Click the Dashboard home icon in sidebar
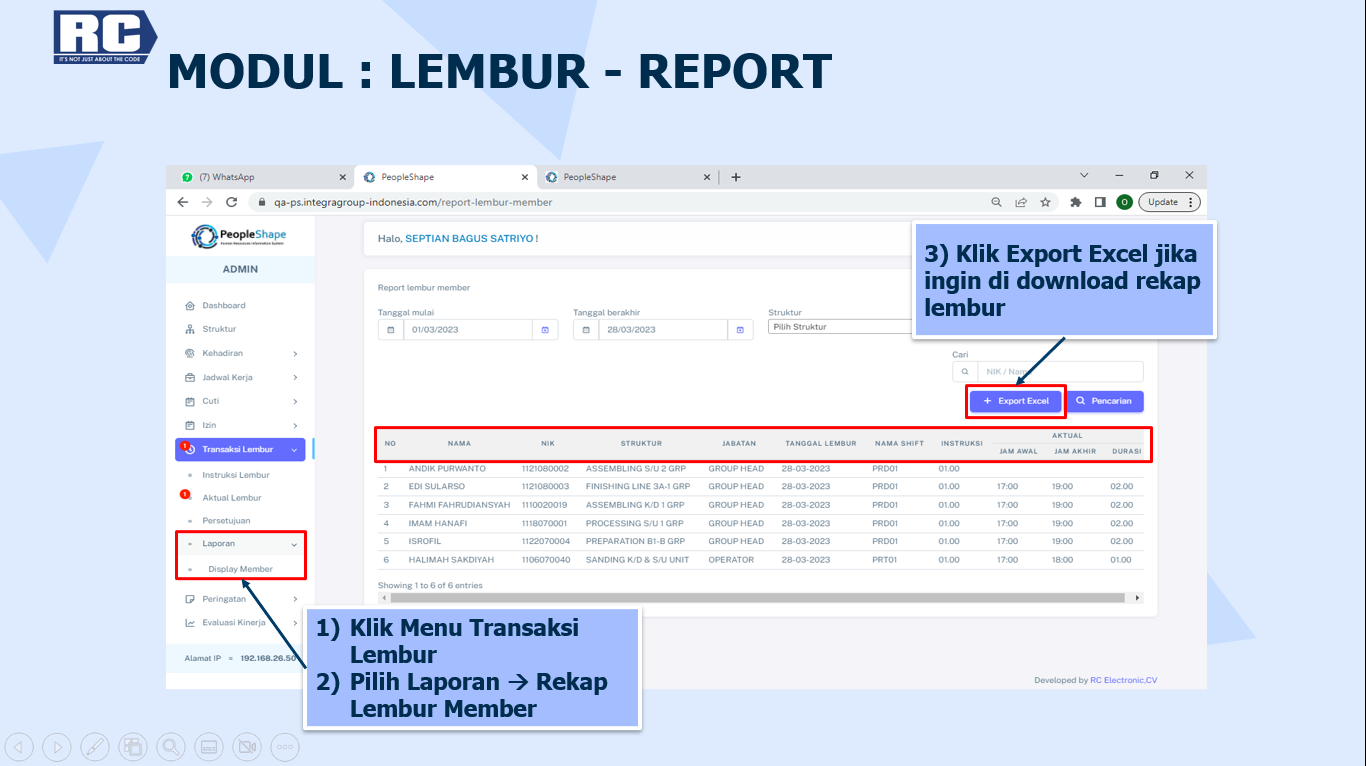Viewport: 1366px width, 766px height. coord(190,306)
